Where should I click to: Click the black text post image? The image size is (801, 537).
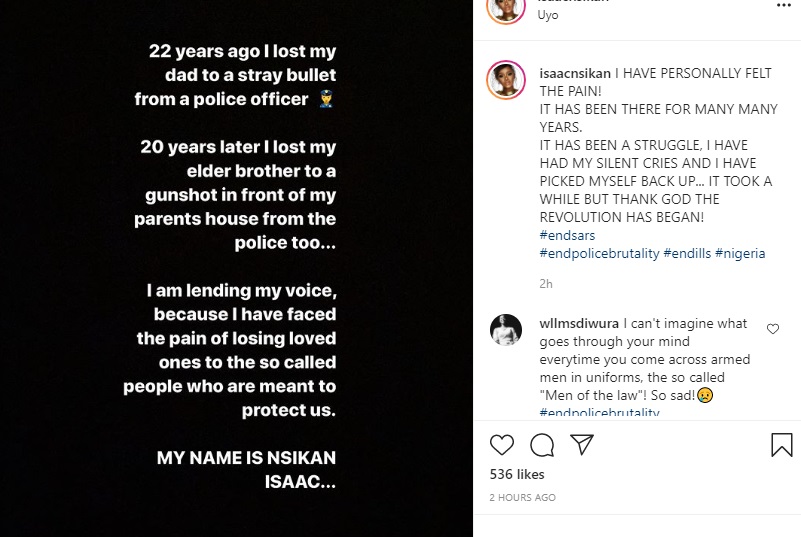[x=236, y=268]
